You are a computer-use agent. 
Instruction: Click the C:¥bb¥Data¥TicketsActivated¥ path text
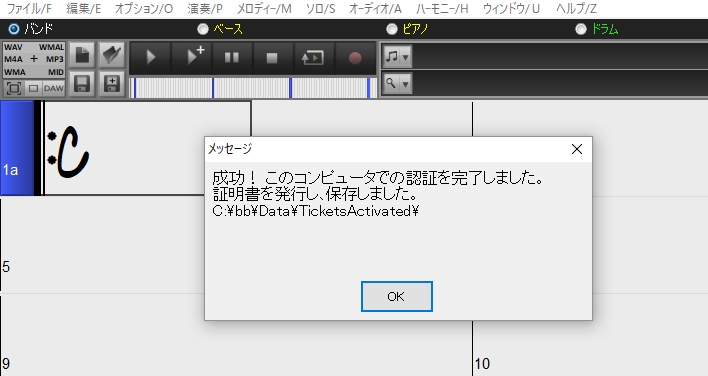click(316, 211)
